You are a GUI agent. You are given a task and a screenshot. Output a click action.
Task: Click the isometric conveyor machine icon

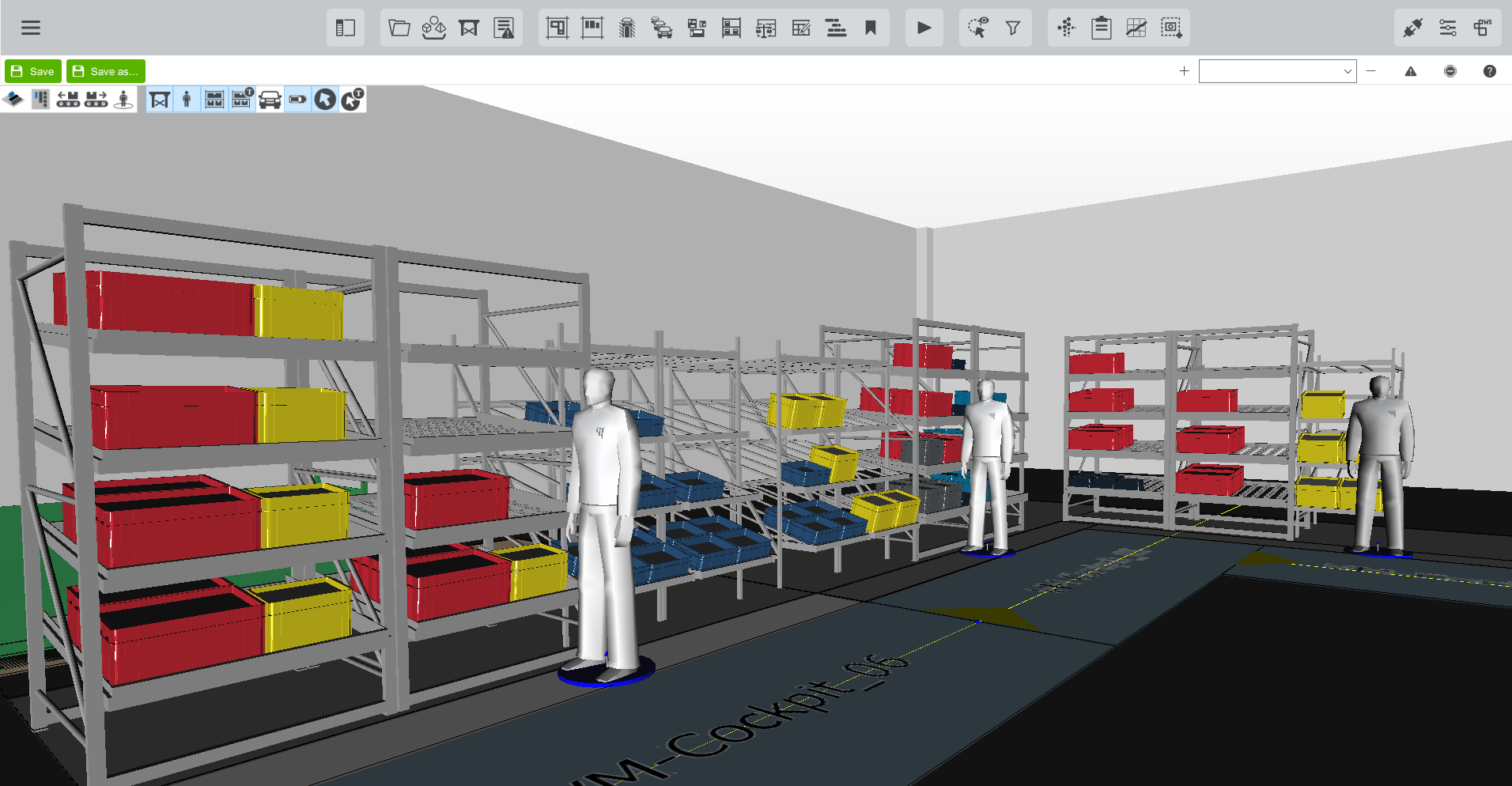[13, 99]
